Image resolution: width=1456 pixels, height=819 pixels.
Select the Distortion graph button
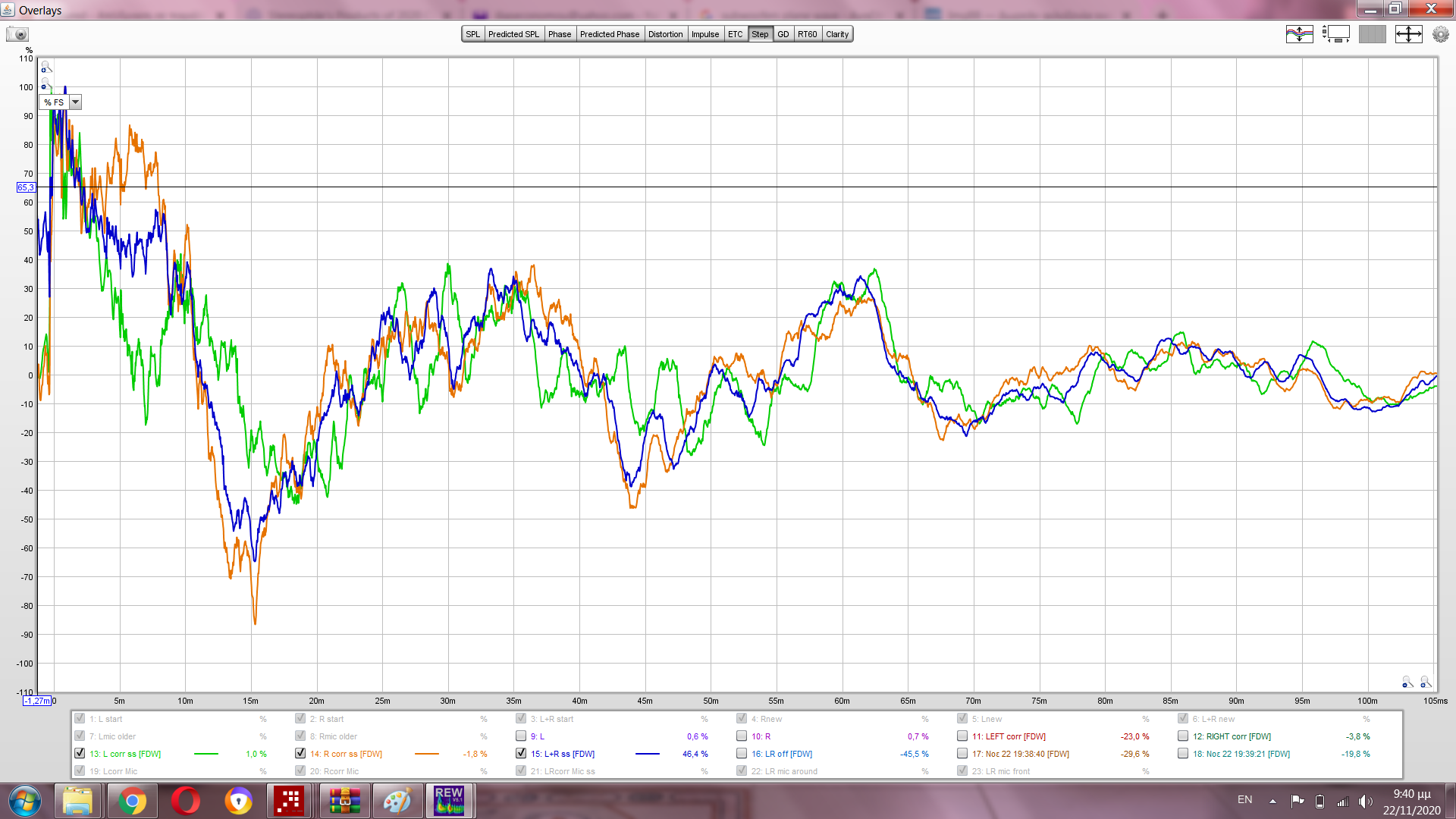665,34
